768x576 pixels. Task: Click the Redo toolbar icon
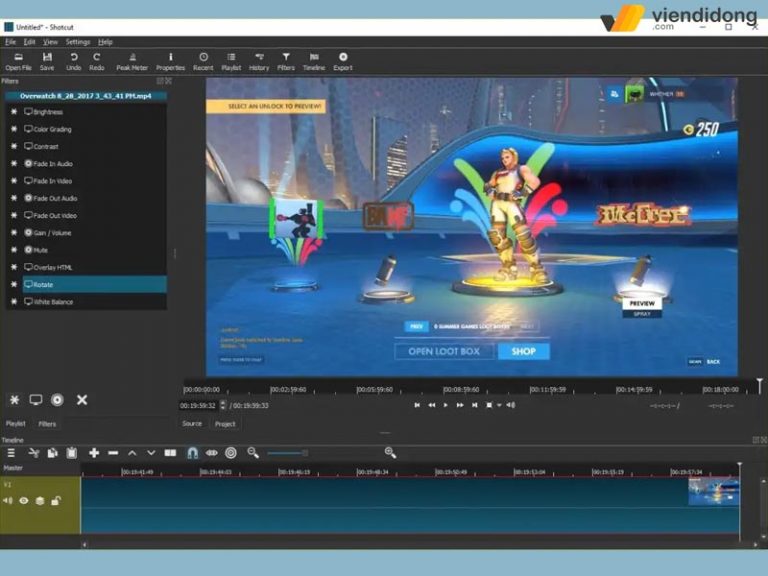pos(96,62)
